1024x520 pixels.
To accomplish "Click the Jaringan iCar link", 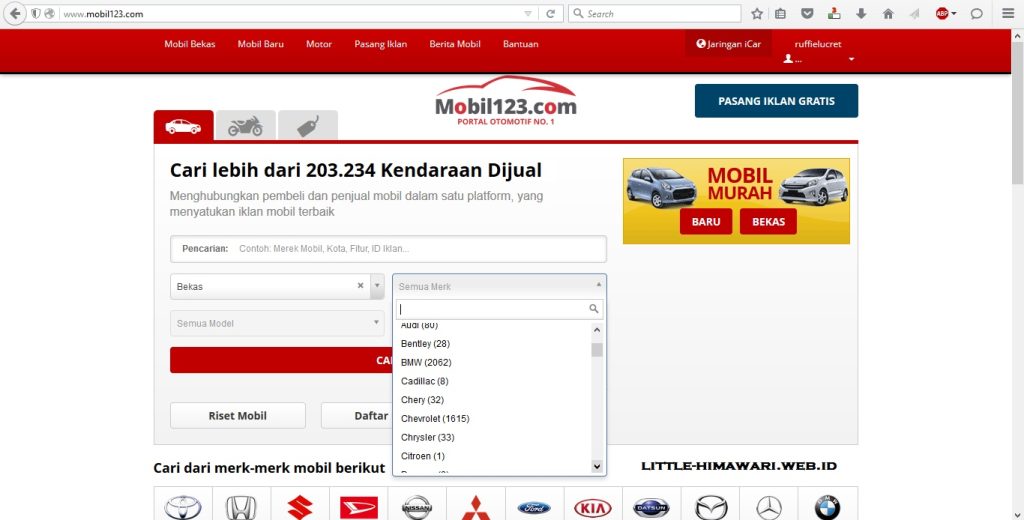I will [x=728, y=44].
